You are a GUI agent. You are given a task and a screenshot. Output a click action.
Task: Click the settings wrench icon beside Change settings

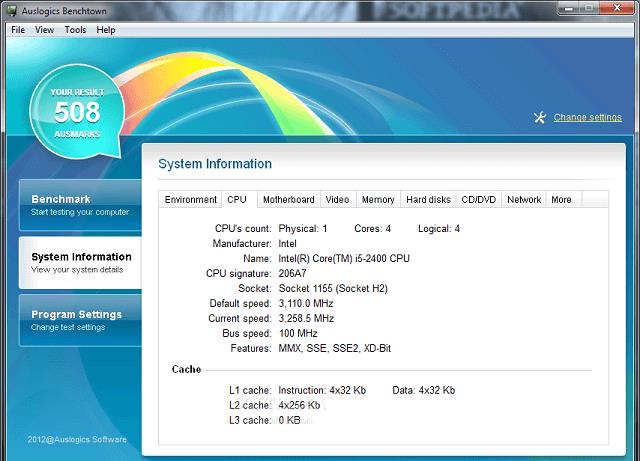pos(540,117)
